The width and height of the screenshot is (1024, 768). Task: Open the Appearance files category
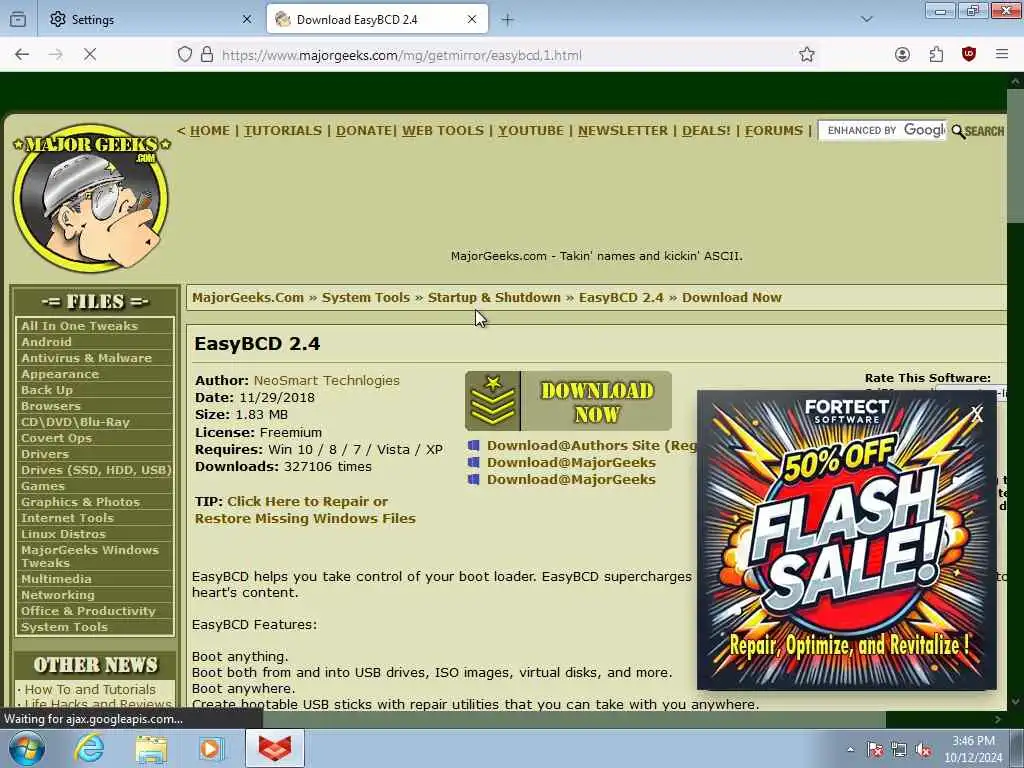60,374
